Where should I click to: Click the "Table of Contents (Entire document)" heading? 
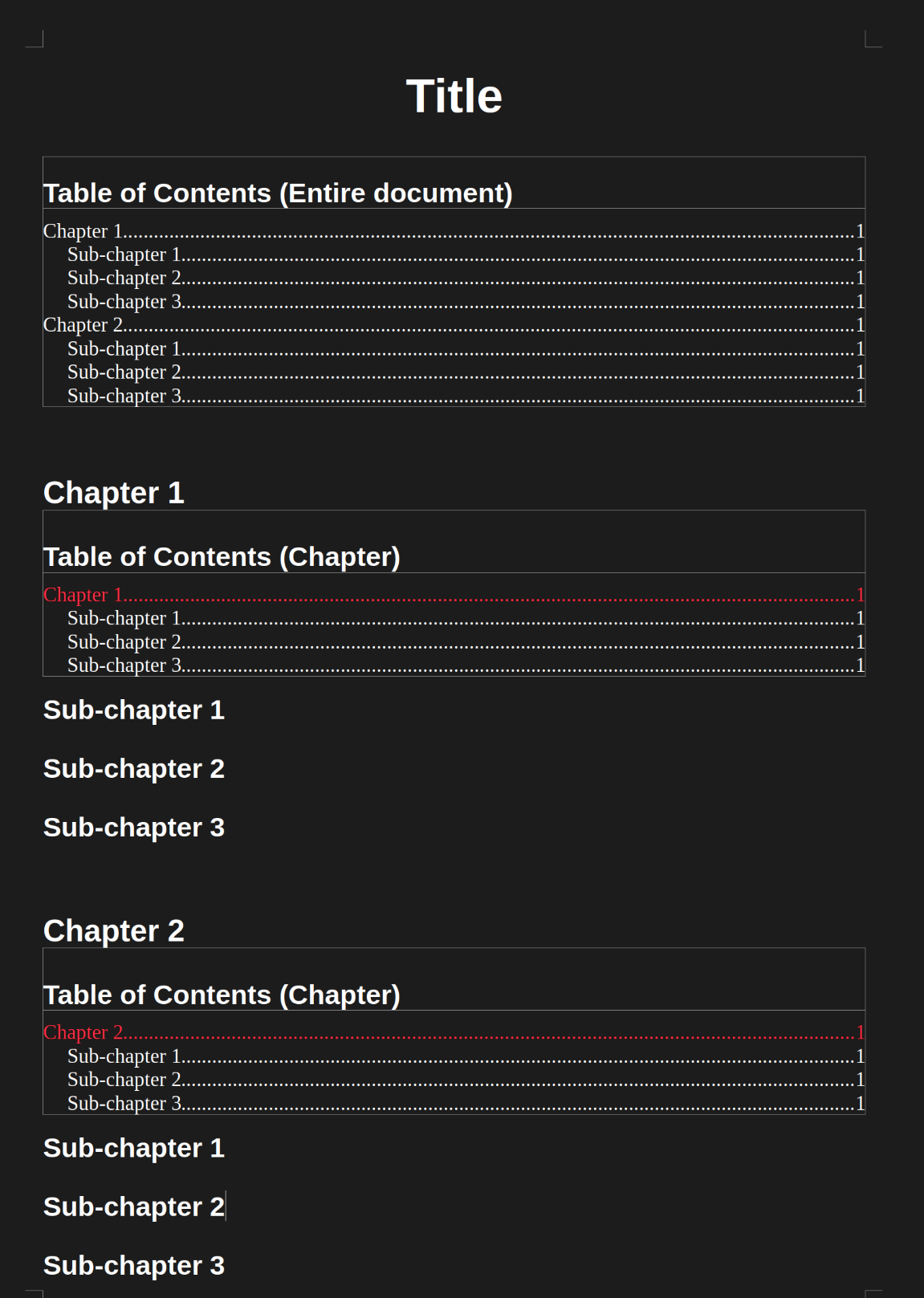[278, 193]
